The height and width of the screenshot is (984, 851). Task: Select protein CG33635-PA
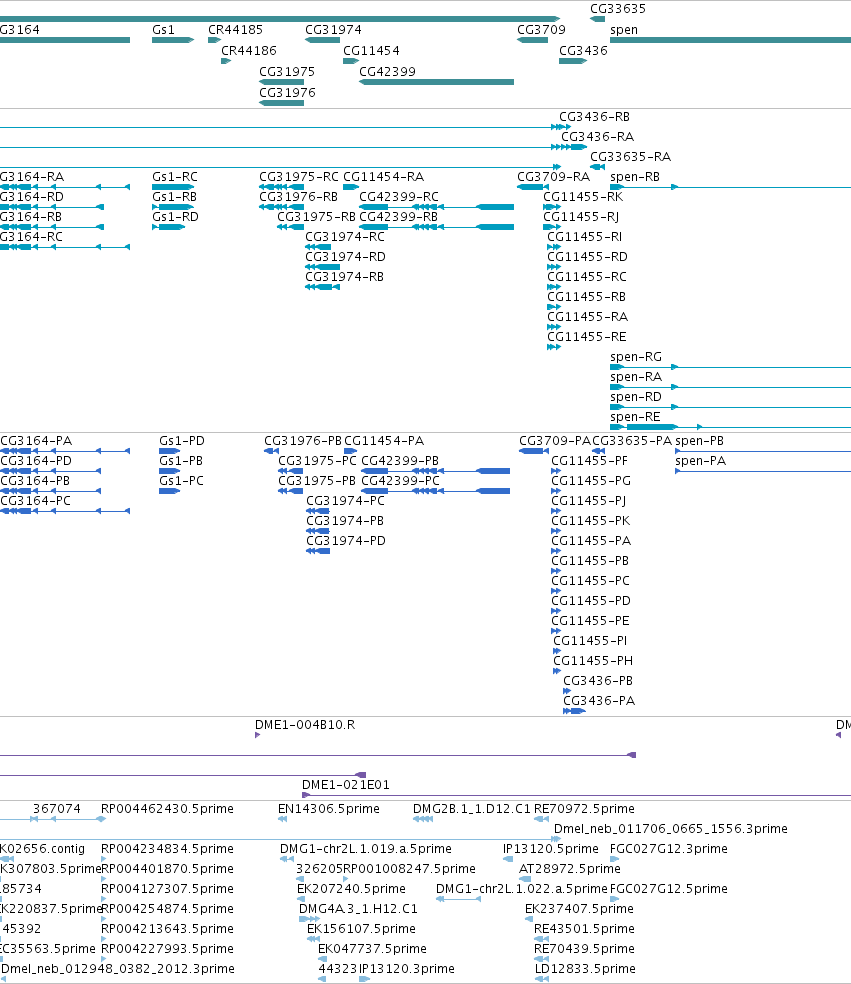(632, 441)
